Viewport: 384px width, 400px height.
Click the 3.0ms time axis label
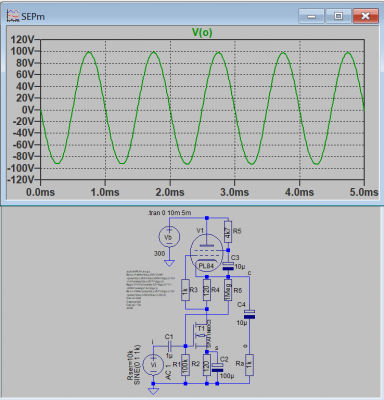pyautogui.click(x=235, y=192)
